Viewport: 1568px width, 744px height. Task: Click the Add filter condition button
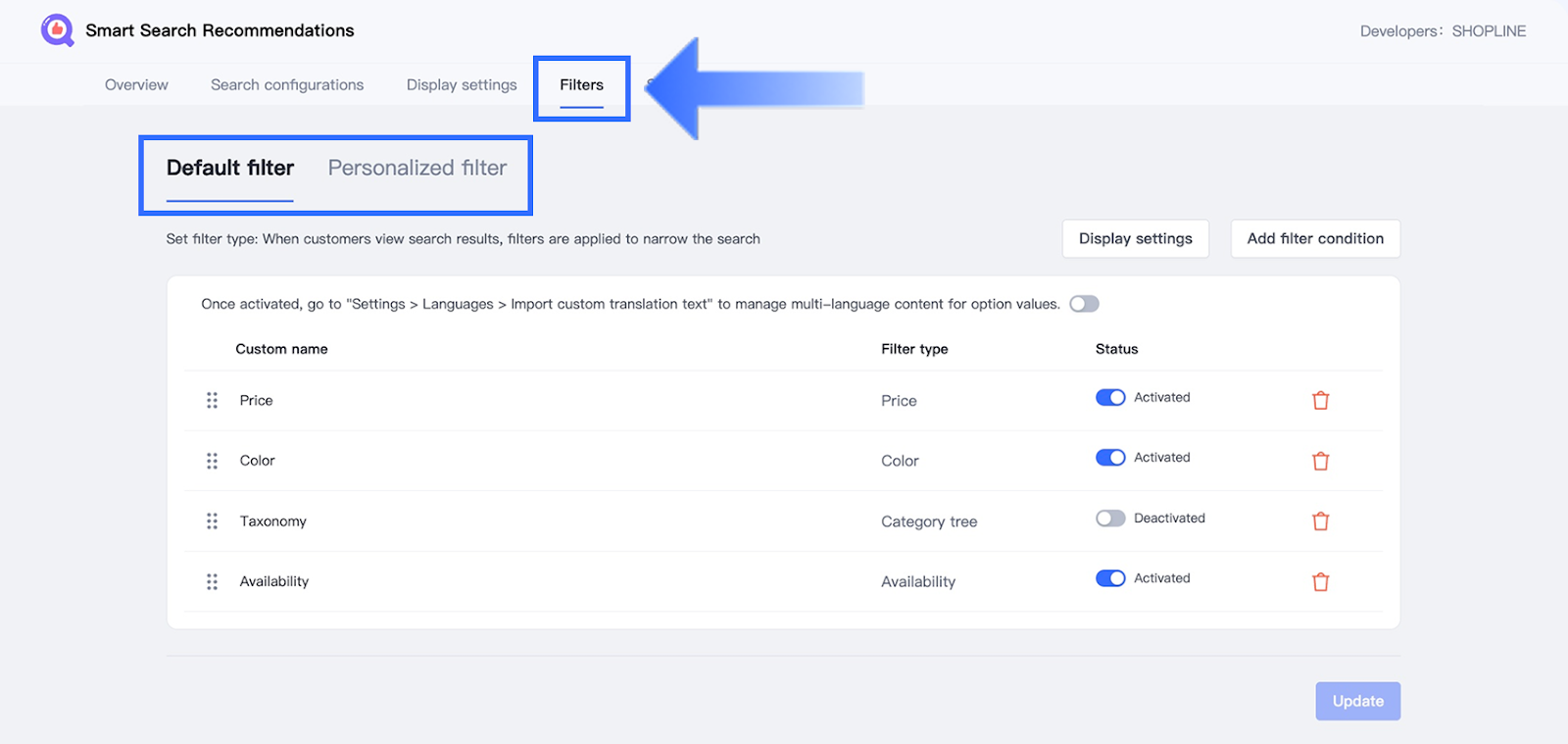(x=1315, y=238)
